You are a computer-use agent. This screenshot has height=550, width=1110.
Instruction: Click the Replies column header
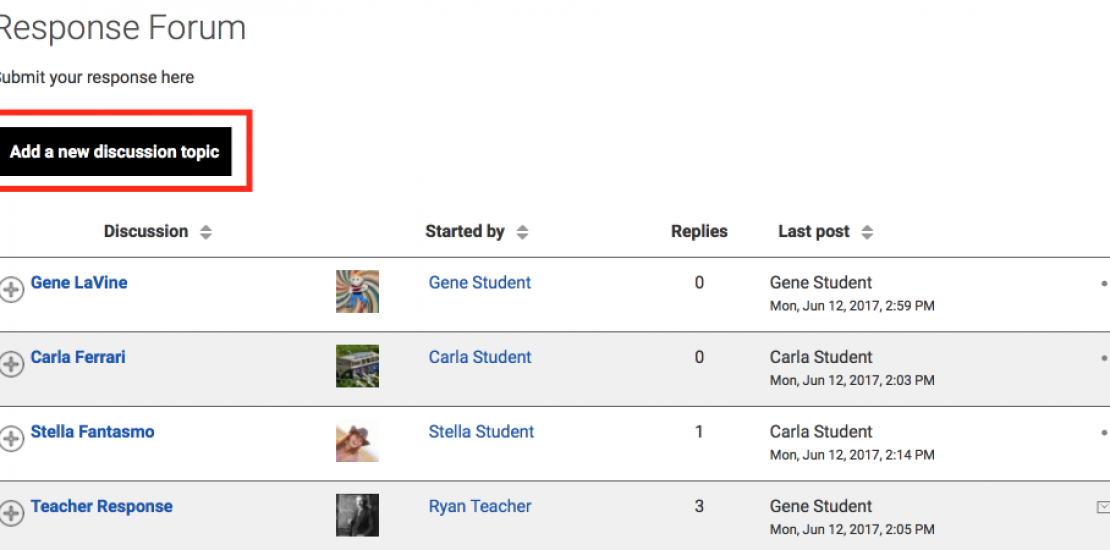point(699,231)
